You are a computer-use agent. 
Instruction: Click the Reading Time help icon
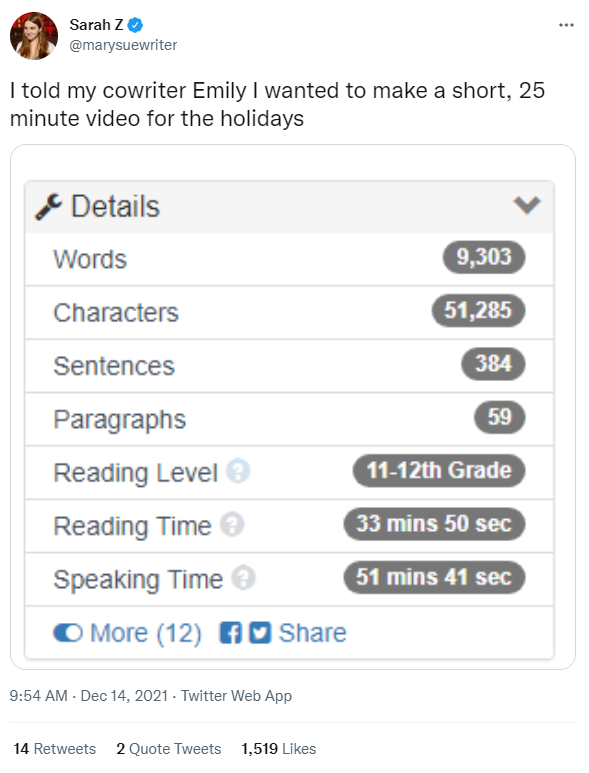tap(232, 524)
